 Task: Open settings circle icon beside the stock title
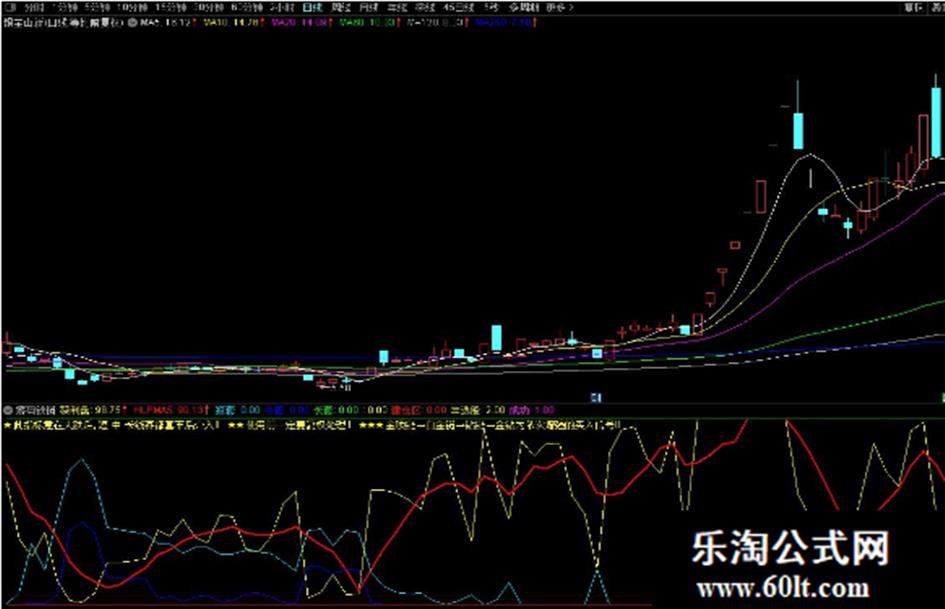pyautogui.click(x=133, y=22)
